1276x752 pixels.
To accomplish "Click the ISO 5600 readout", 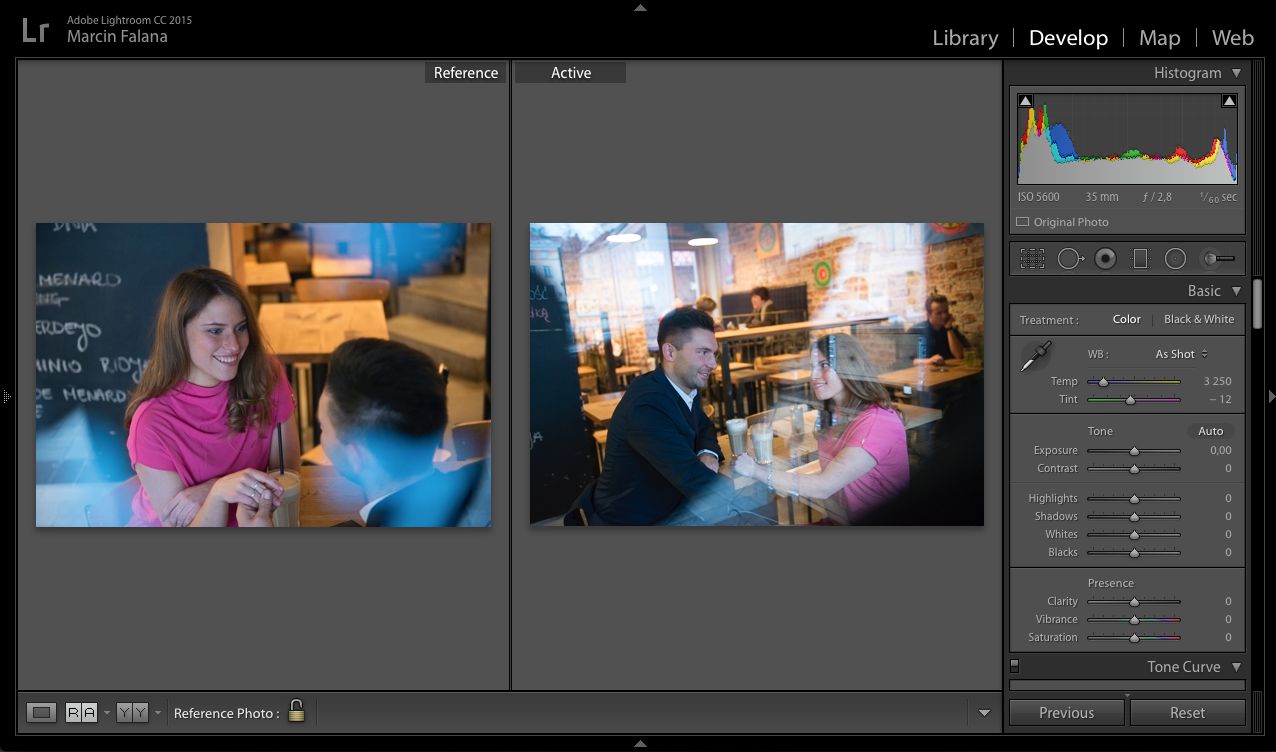I will (1039, 197).
